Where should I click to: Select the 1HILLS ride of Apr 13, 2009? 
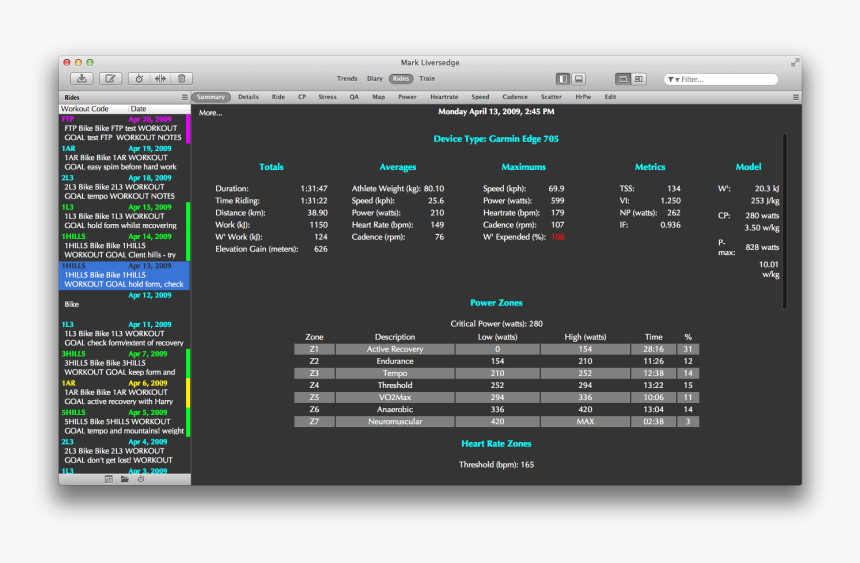tap(125, 275)
